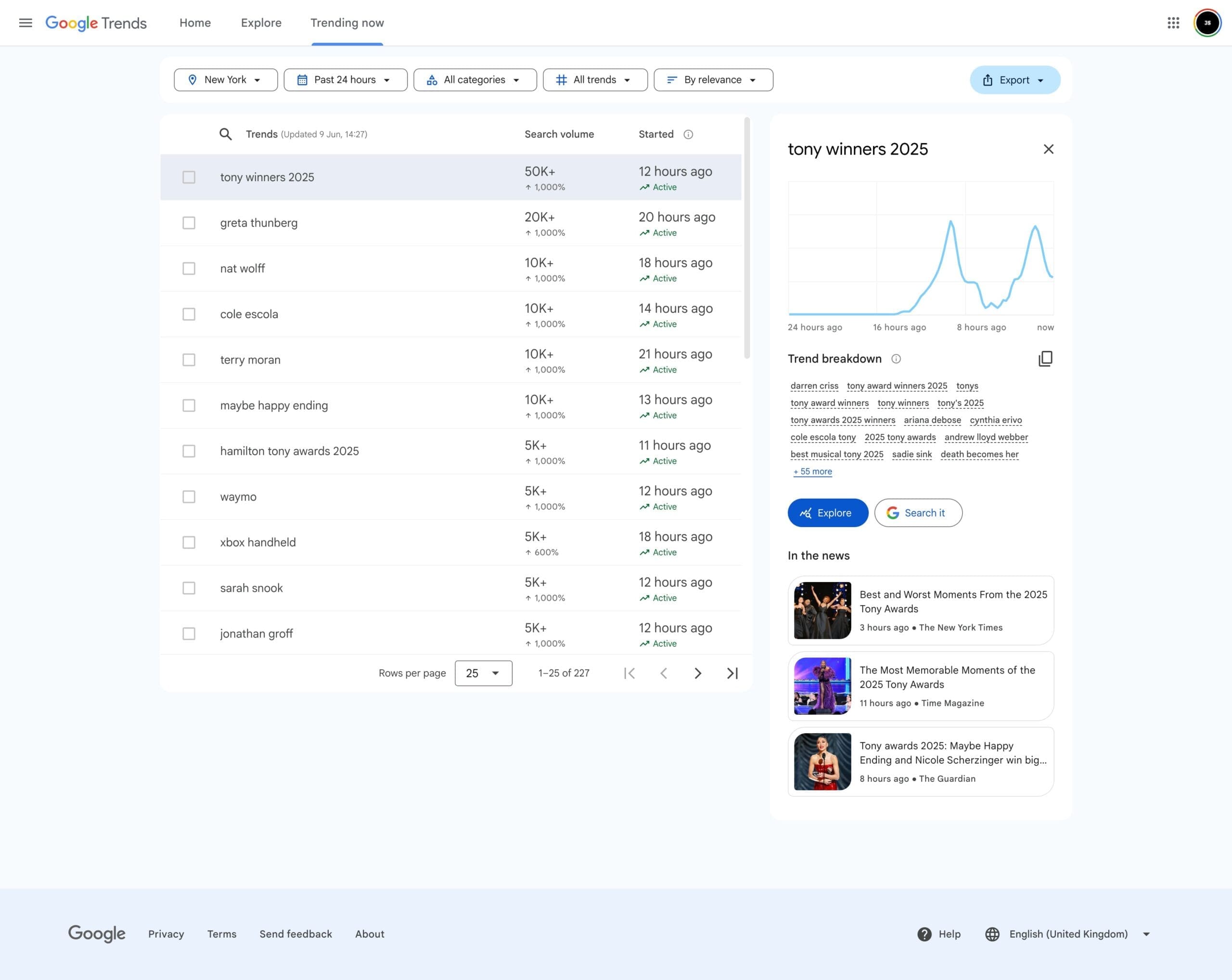Check the greta thunberg row checkbox
Image resolution: width=1232 pixels, height=980 pixels.
tap(189, 223)
